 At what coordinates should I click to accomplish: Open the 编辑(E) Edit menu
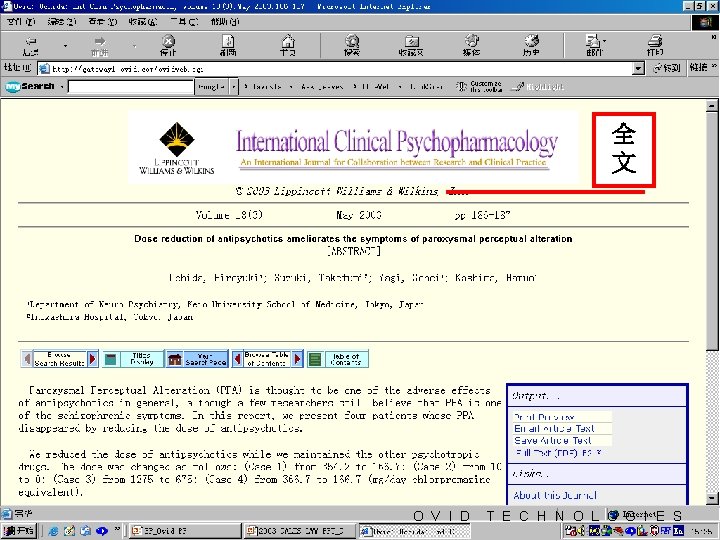tap(62, 22)
